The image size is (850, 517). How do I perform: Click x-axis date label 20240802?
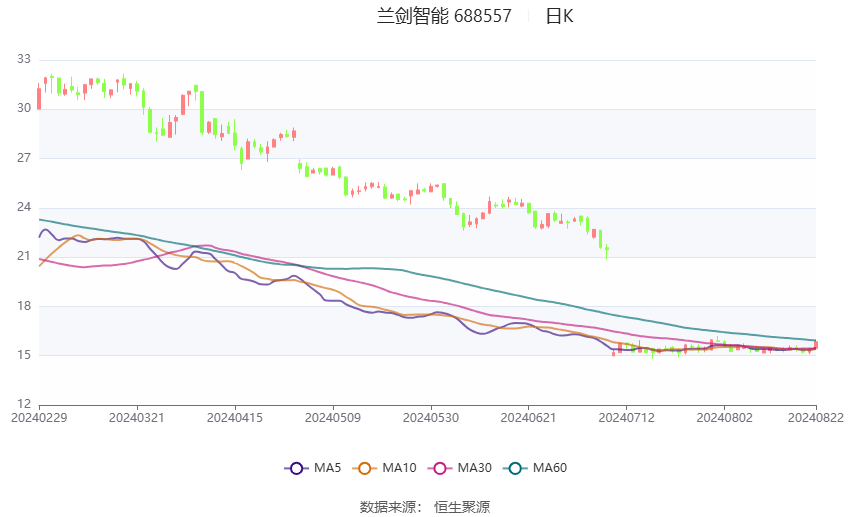(x=725, y=418)
